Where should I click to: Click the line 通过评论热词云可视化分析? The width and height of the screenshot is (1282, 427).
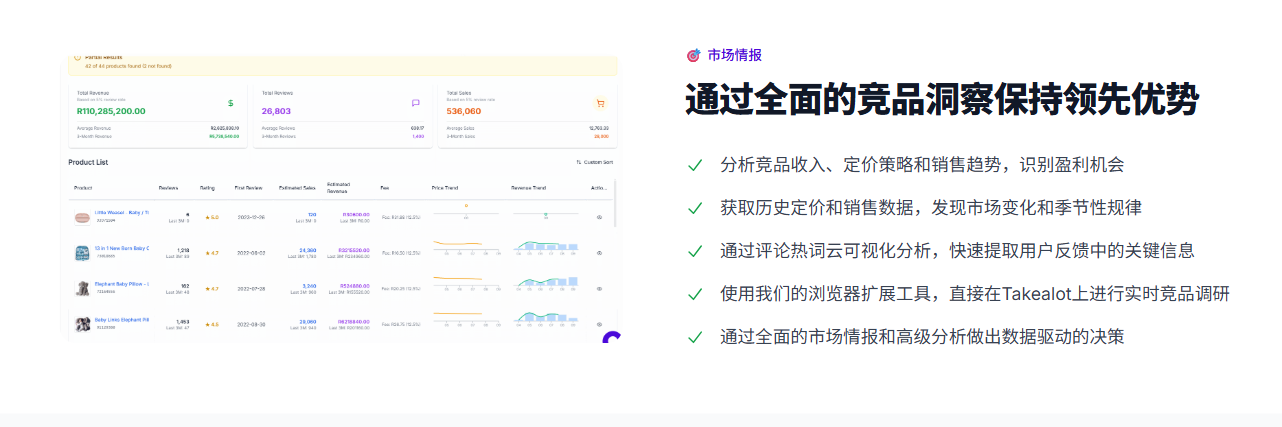[956, 251]
